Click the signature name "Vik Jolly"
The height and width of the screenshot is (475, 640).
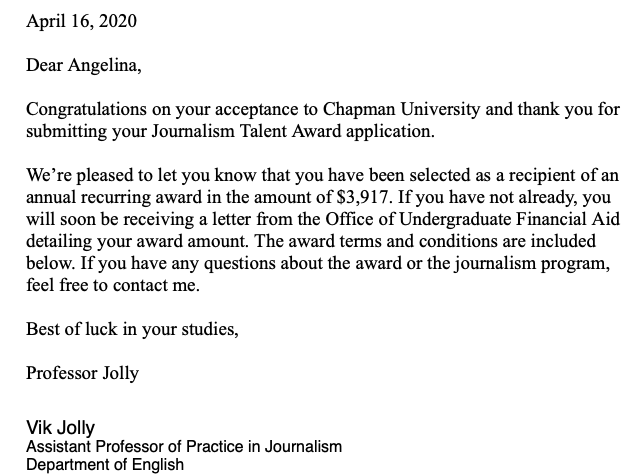[x=60, y=427]
